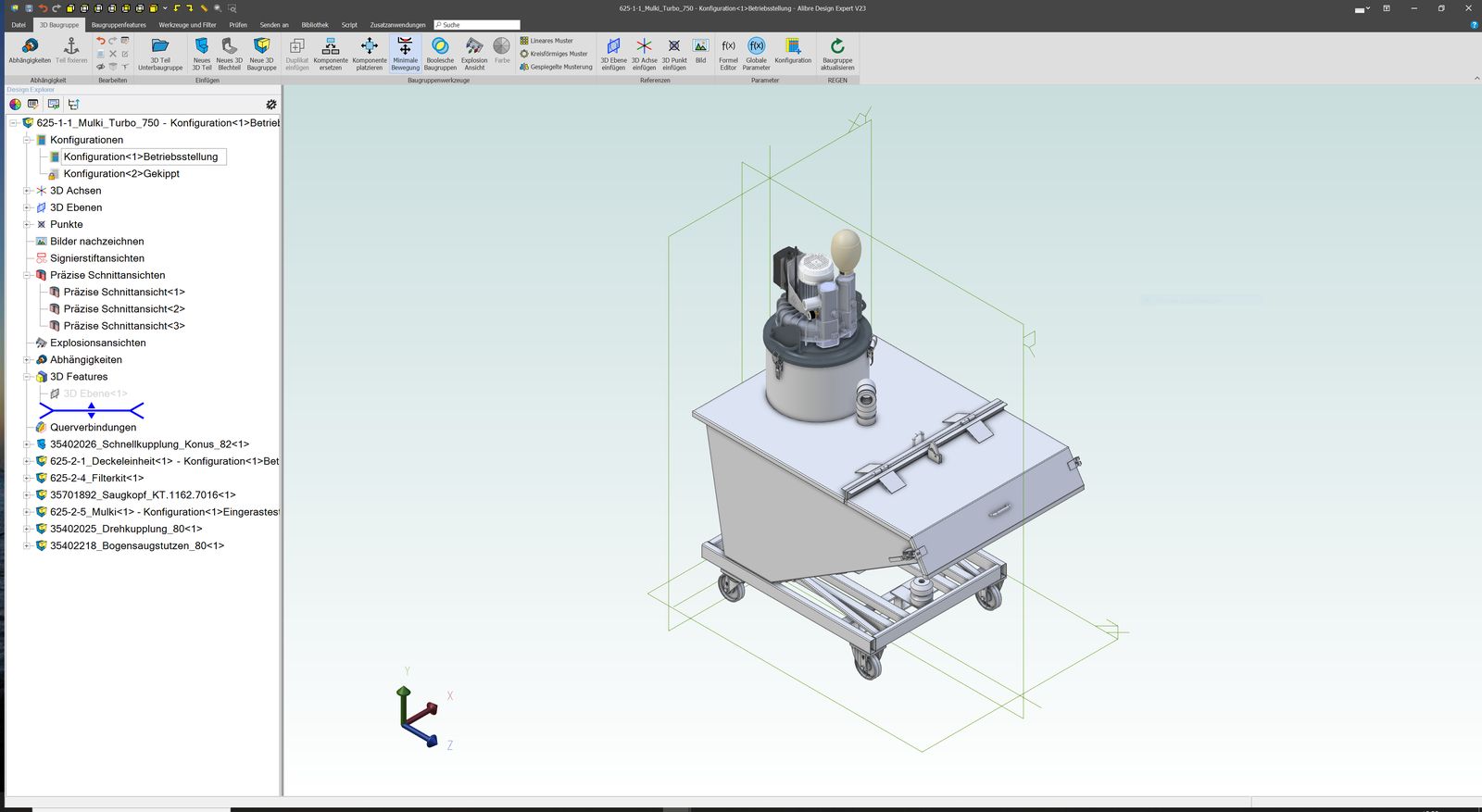Collapse the Präzise Schnittansichten node

(x=27, y=275)
